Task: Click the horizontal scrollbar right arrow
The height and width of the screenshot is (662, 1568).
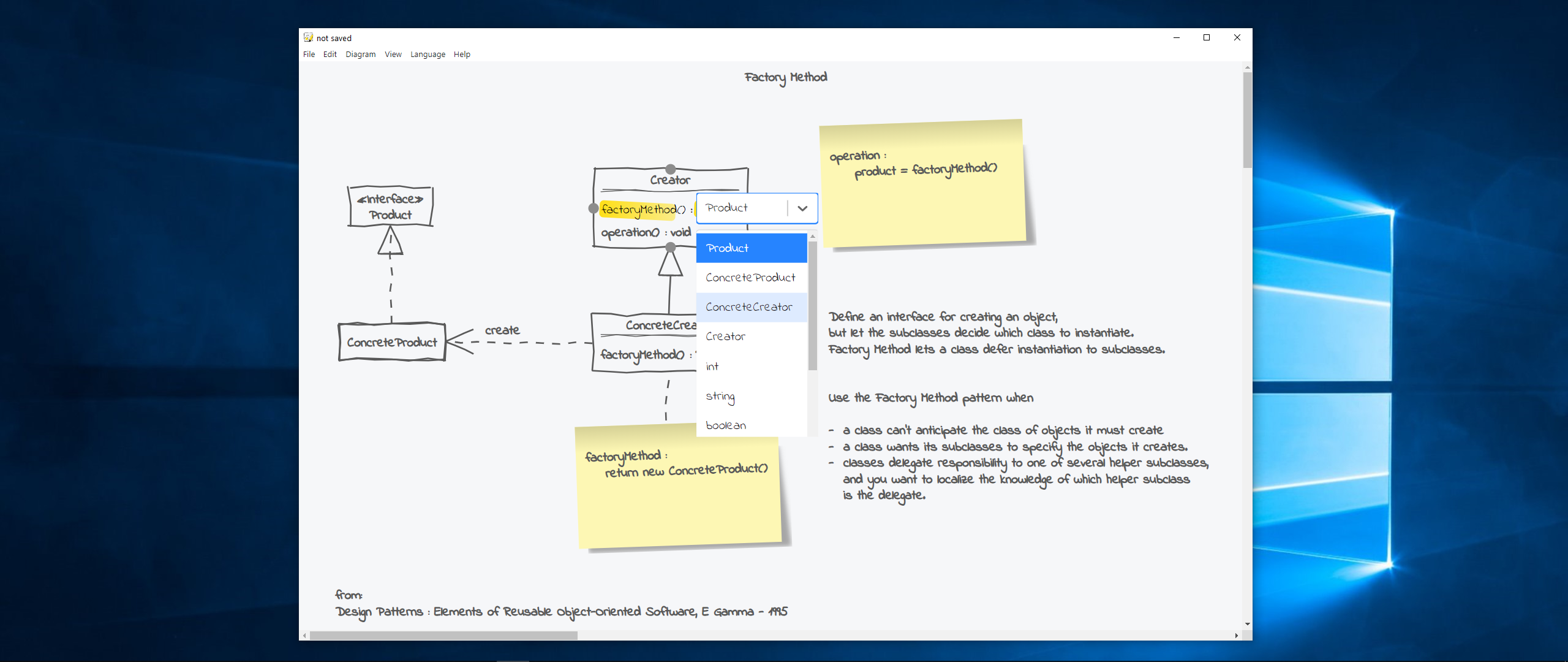Action: click(x=1237, y=636)
